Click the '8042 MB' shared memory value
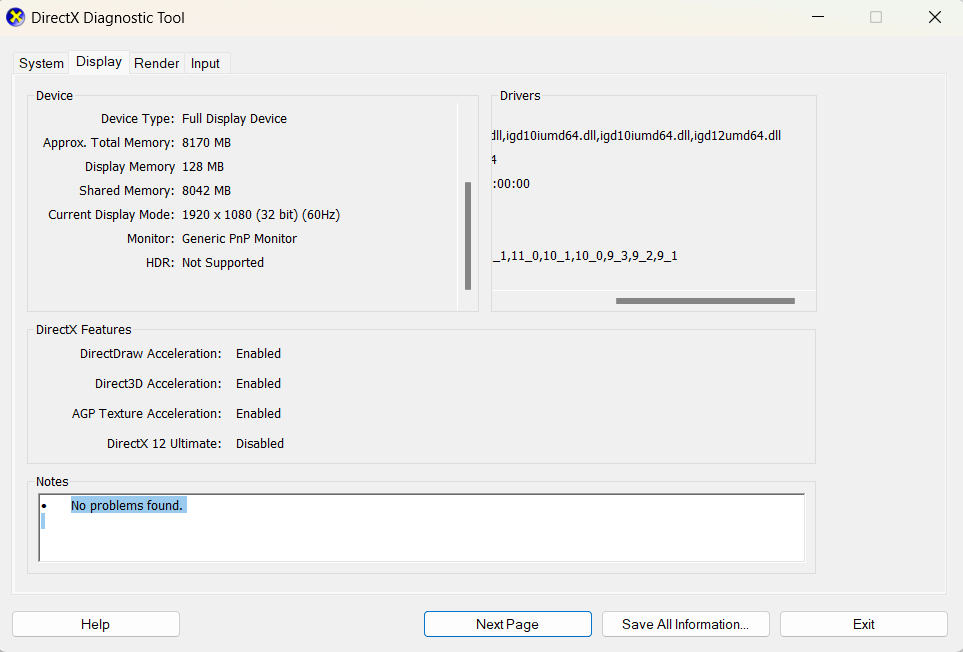Viewport: 963px width, 652px height. coord(206,190)
